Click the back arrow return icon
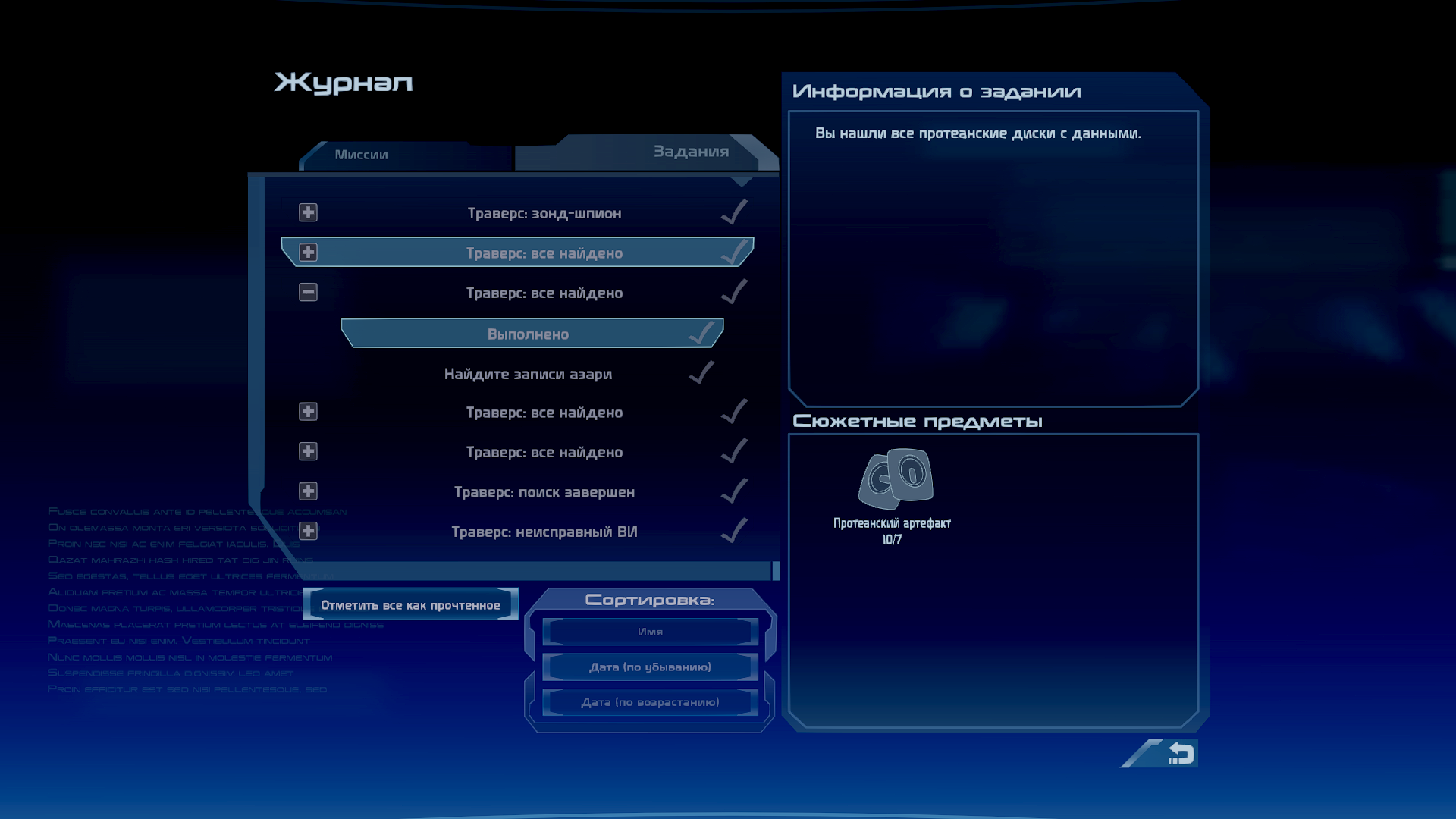 [1180, 754]
